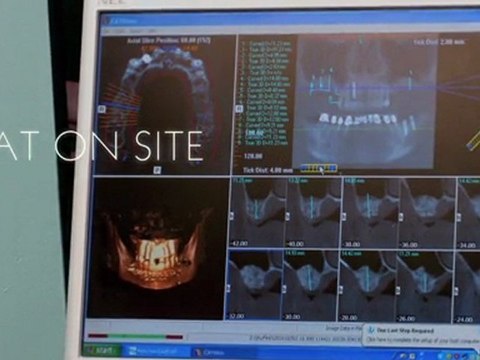The image size is (480, 360).
Task: Activate the second taskbar application button
Action: pyautogui.click(x=223, y=352)
